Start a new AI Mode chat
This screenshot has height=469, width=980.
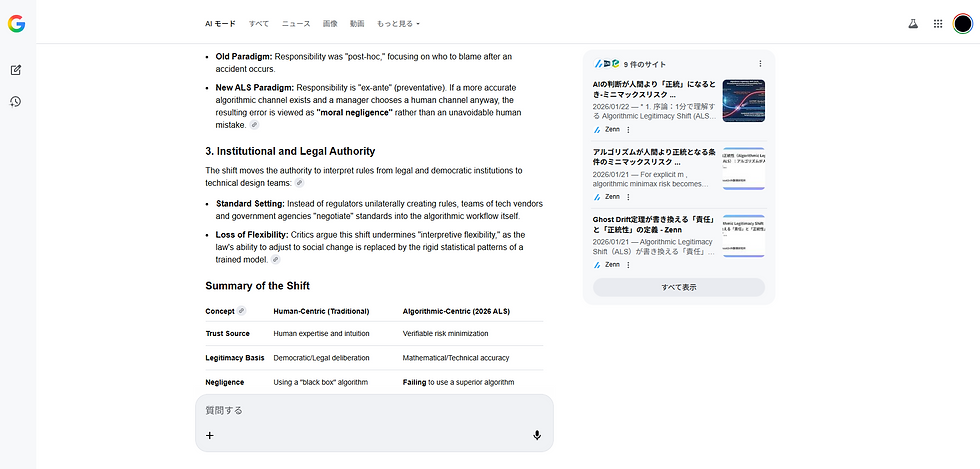click(x=16, y=70)
